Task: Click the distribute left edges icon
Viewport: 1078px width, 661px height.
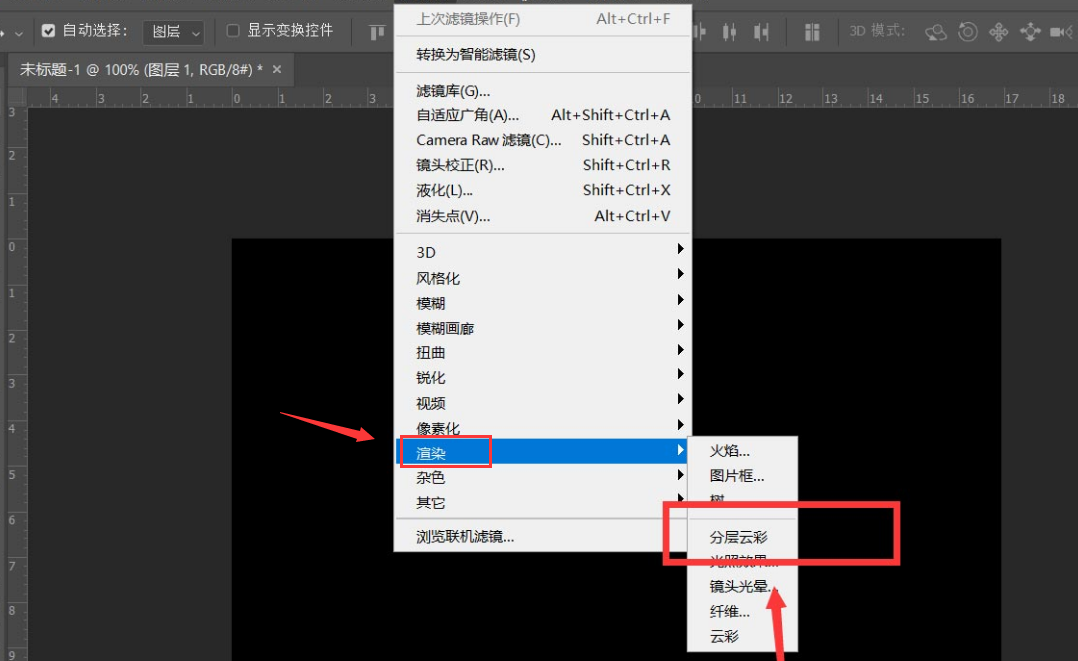Action: 700,32
